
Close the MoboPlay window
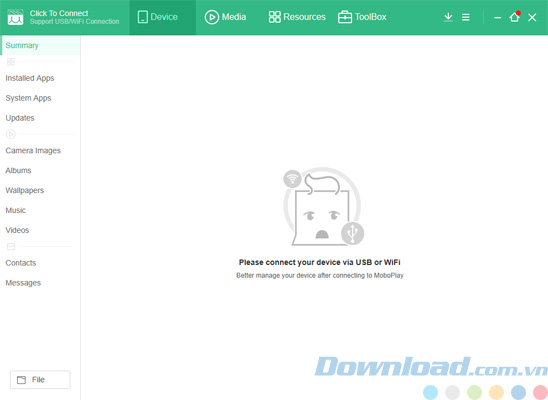pos(532,17)
